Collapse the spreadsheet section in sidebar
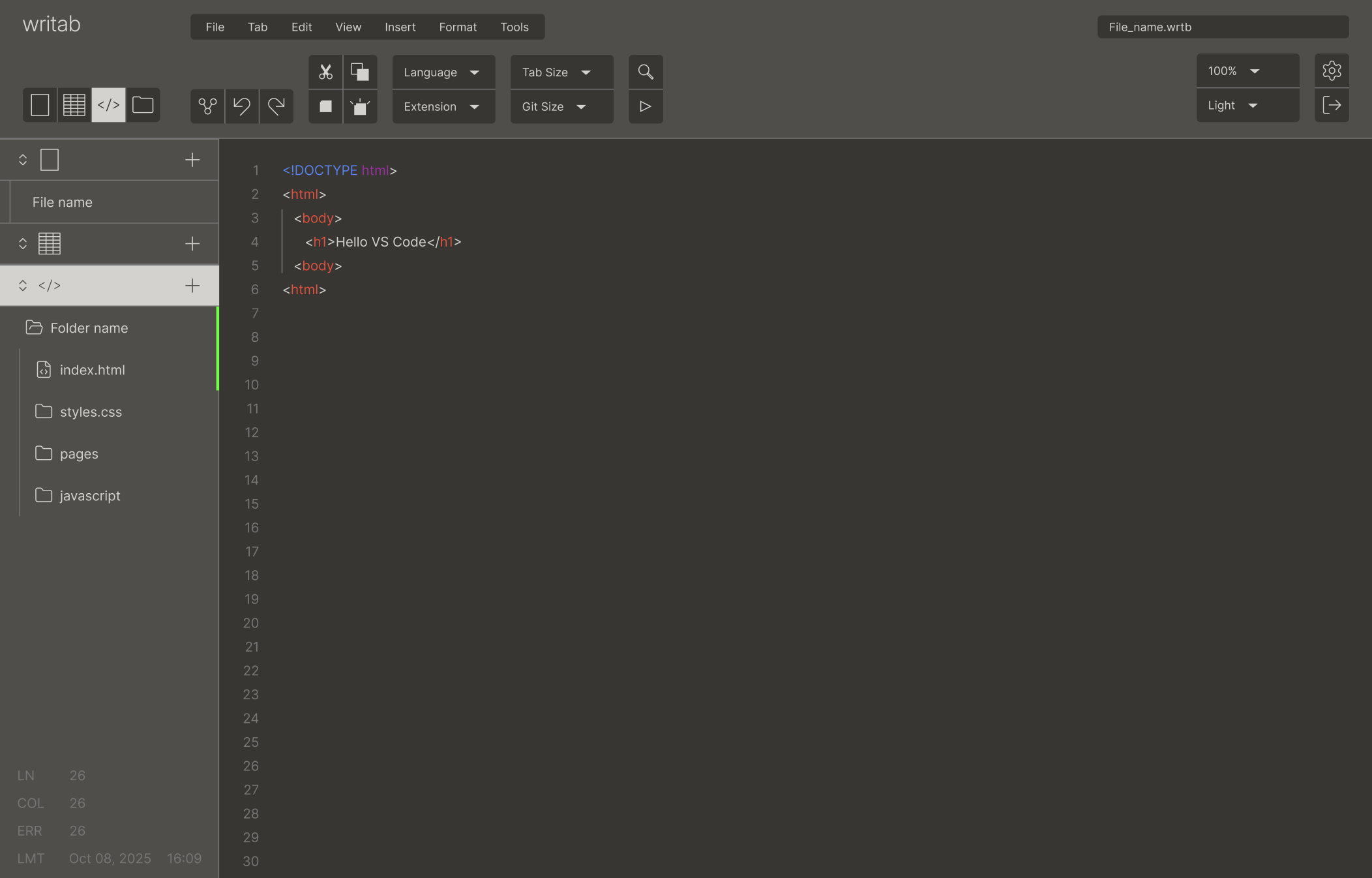The image size is (1372, 878). [x=23, y=244]
